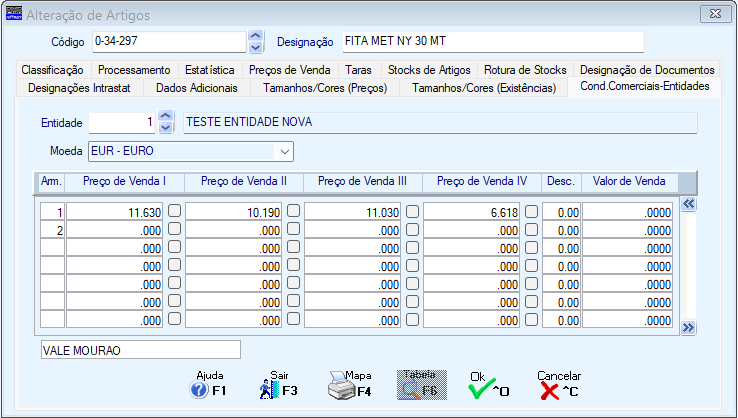Open the Estatística tab
The image size is (738, 418).
click(x=209, y=70)
